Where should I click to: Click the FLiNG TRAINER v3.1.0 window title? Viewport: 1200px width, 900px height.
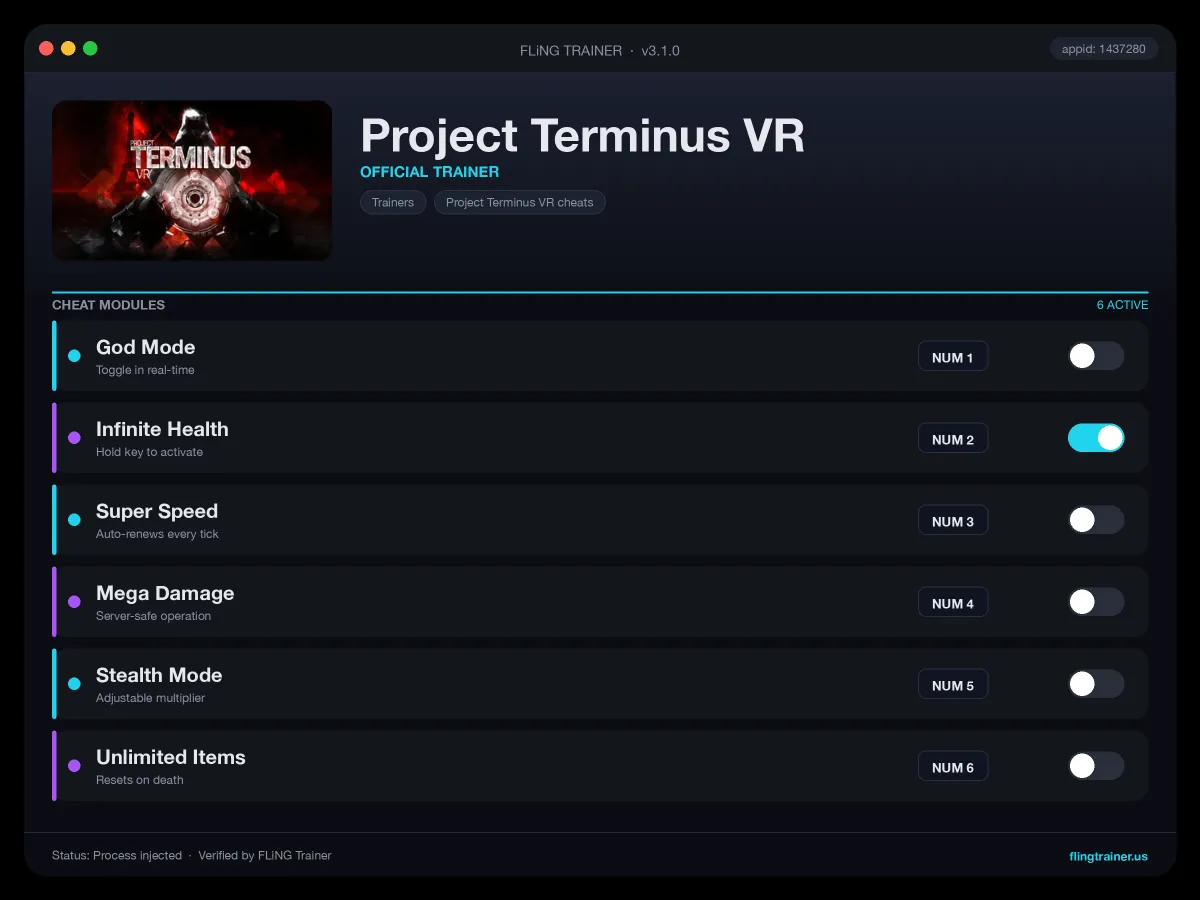coord(600,50)
